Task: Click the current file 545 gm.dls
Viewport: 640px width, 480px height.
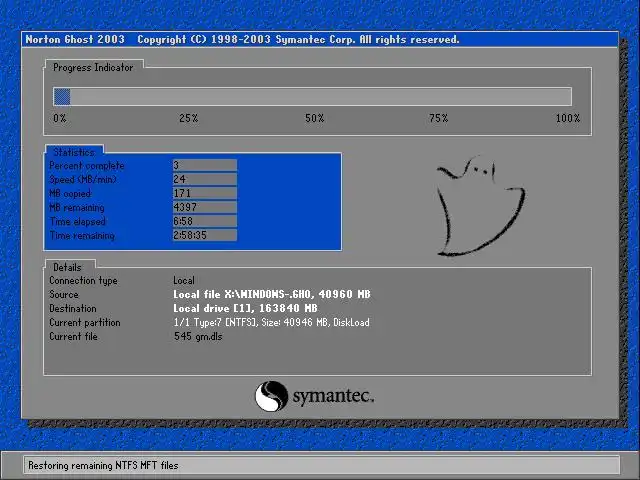Action: tap(198, 336)
